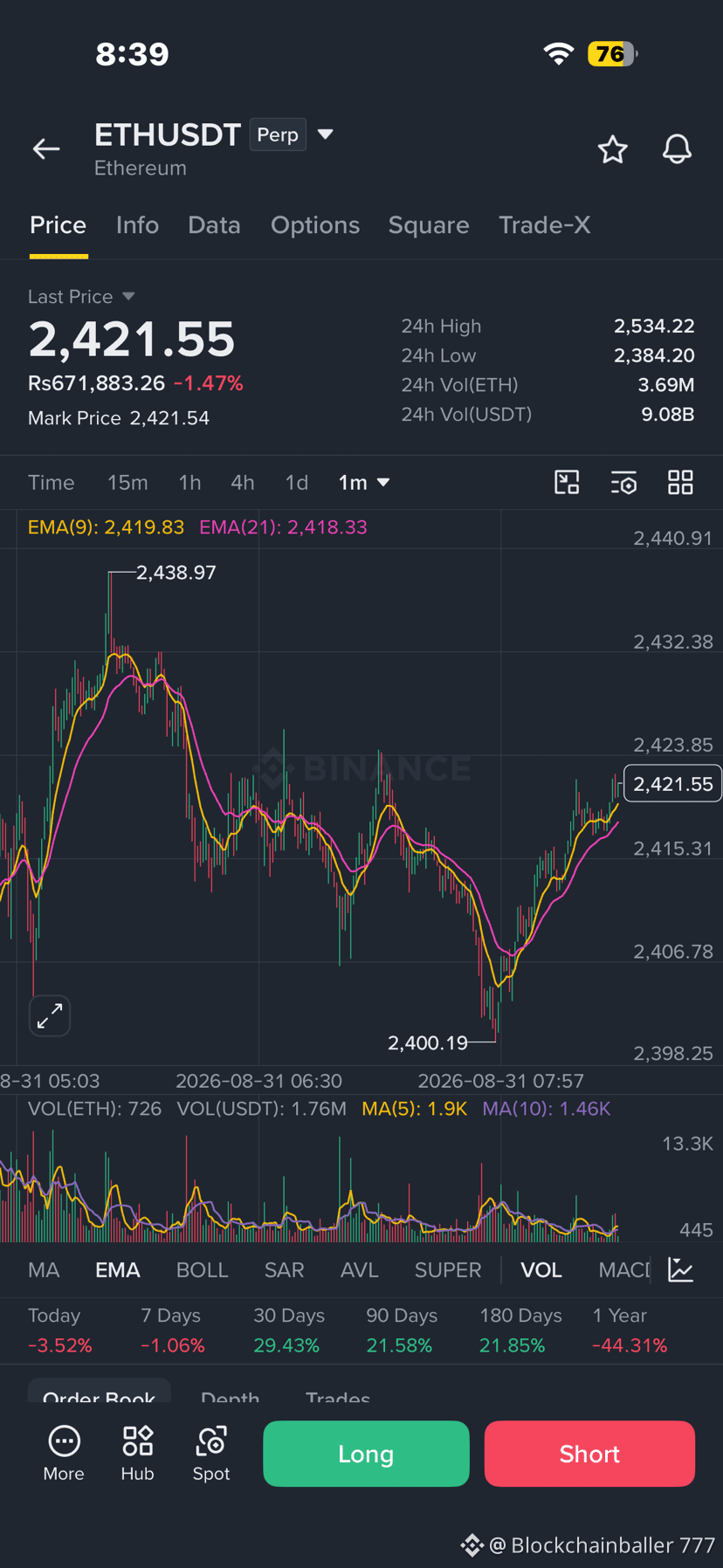Open price alerts bell icon
The image size is (723, 1568).
677,149
